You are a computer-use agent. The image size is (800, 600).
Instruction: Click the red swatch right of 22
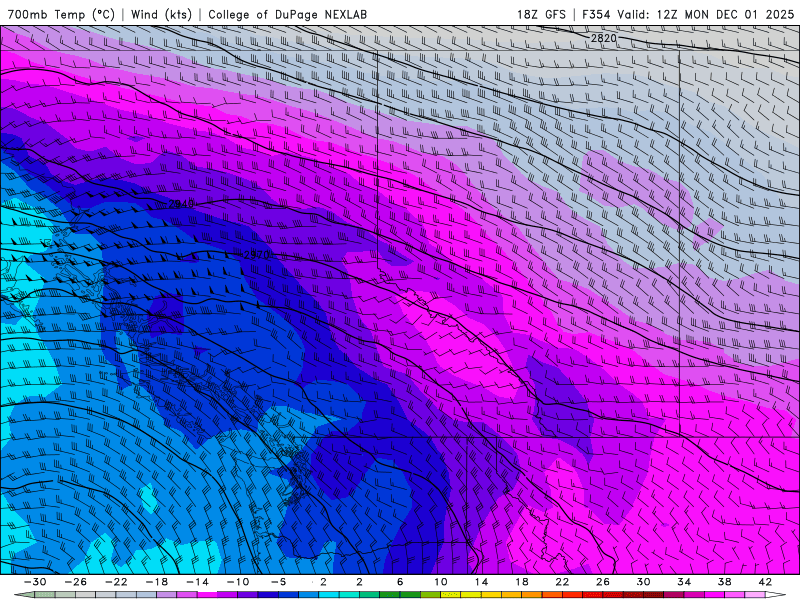[572, 595]
